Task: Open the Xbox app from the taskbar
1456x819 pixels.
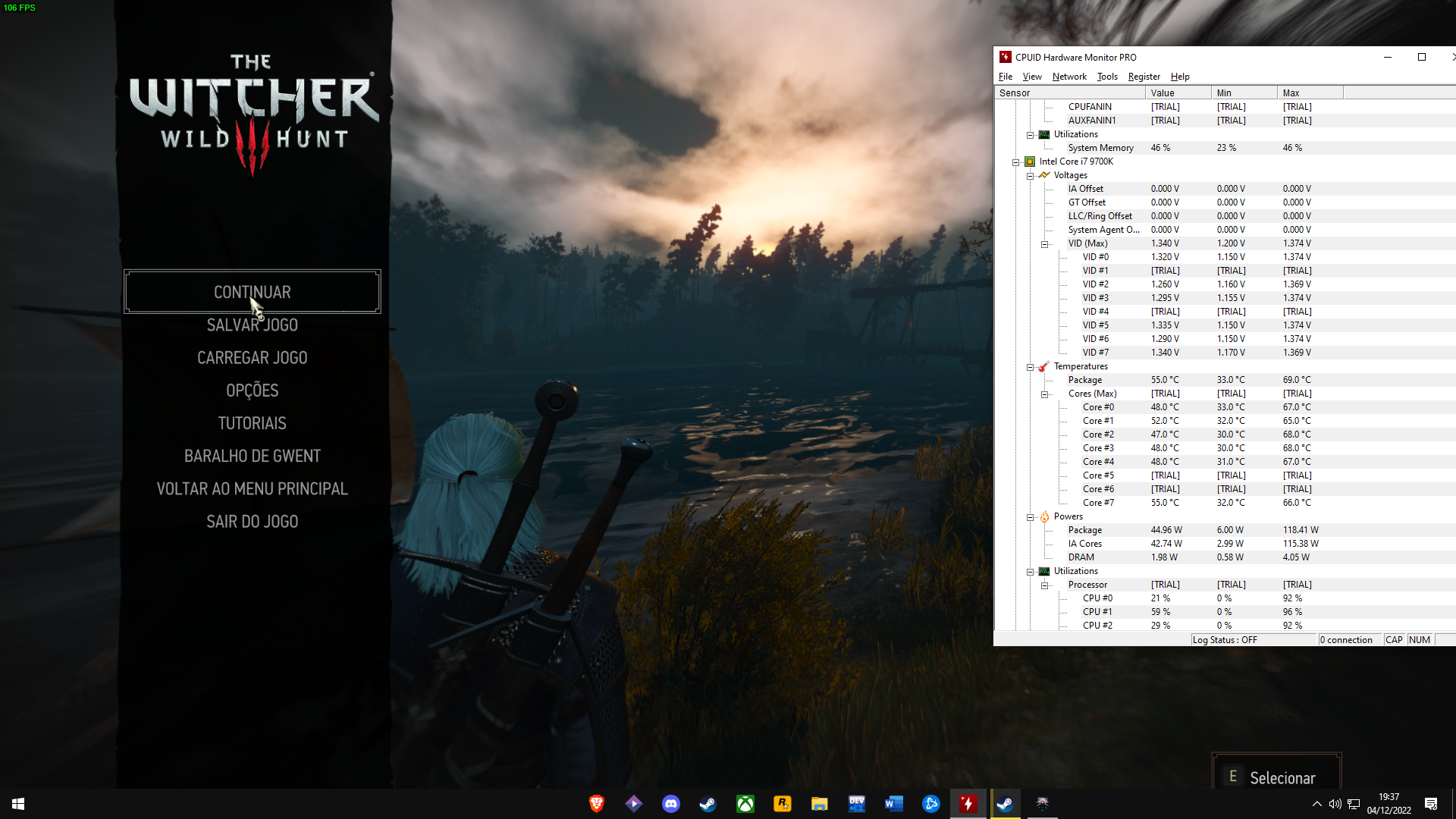Action: click(745, 804)
